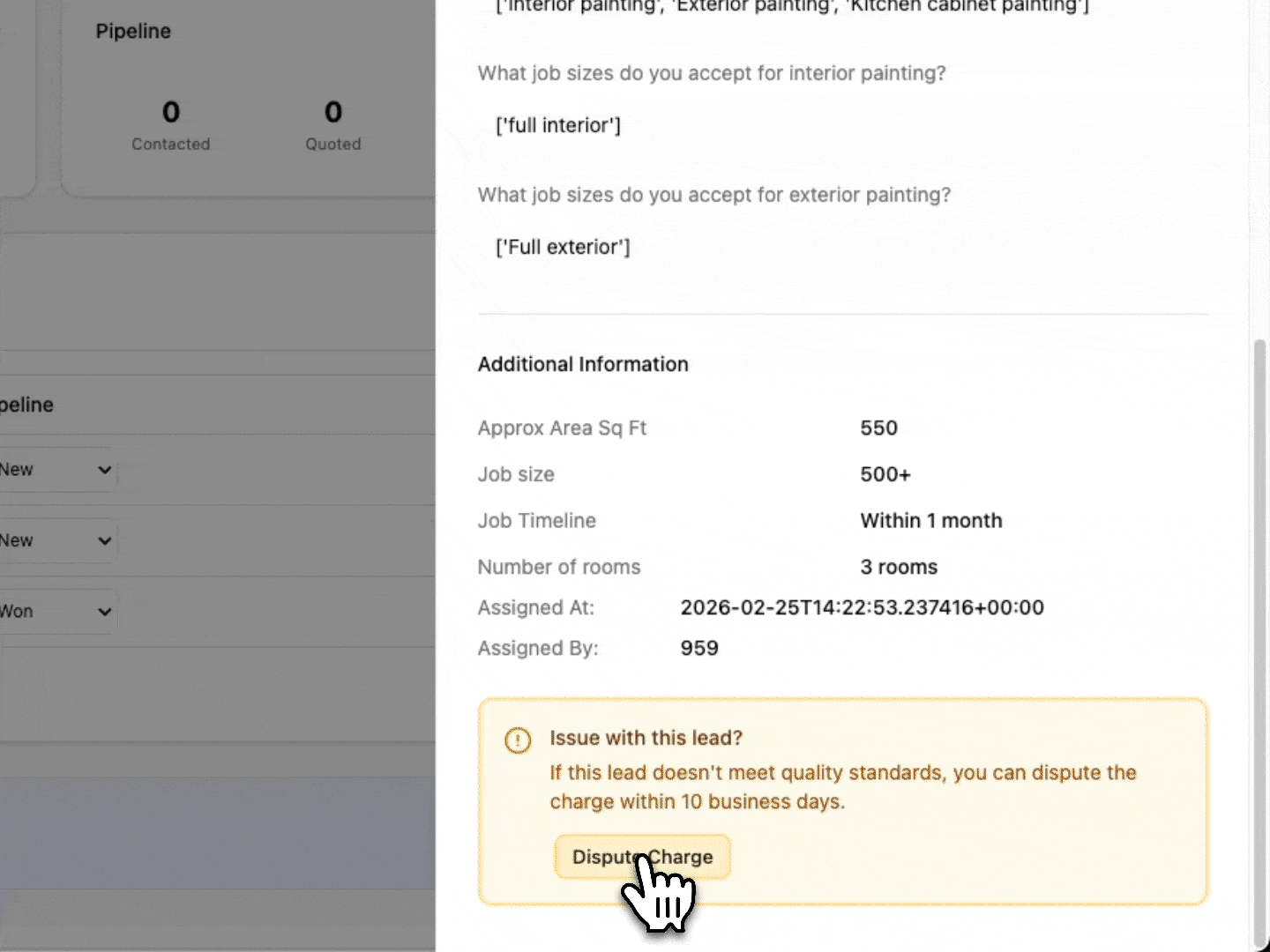Click the interior painting answer full interior
Screen dimensions: 1270x952
click(x=558, y=125)
